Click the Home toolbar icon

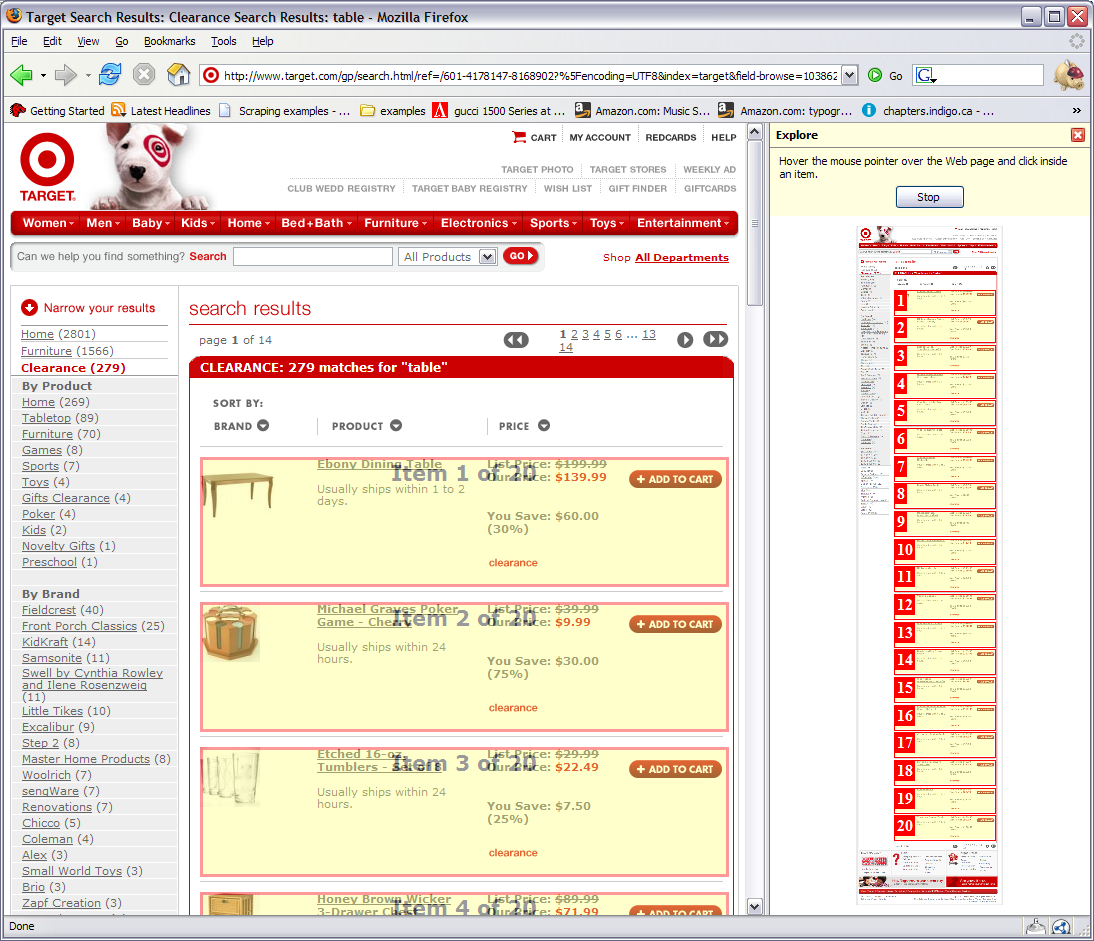coord(178,75)
